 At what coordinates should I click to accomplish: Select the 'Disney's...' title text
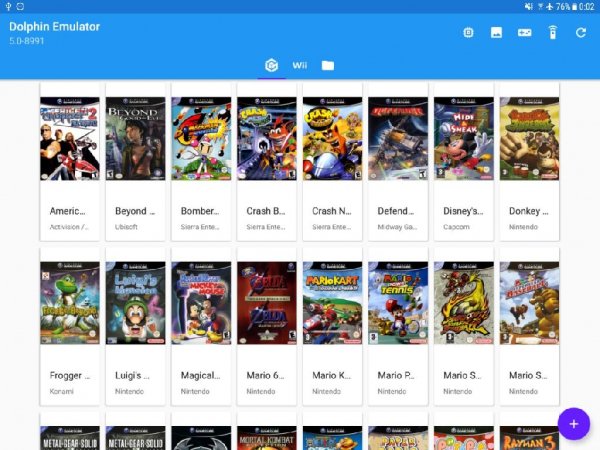[x=463, y=211]
